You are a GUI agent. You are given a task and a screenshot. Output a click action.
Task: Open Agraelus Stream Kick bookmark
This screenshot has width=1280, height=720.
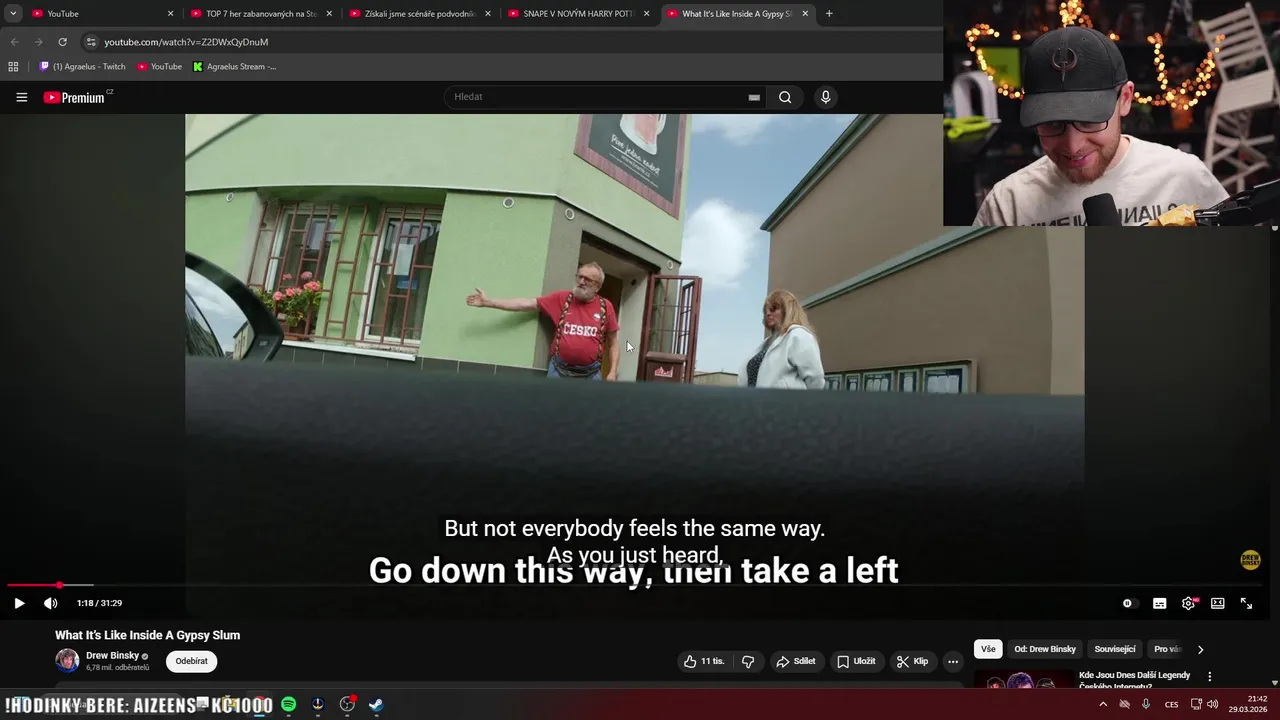coord(235,67)
